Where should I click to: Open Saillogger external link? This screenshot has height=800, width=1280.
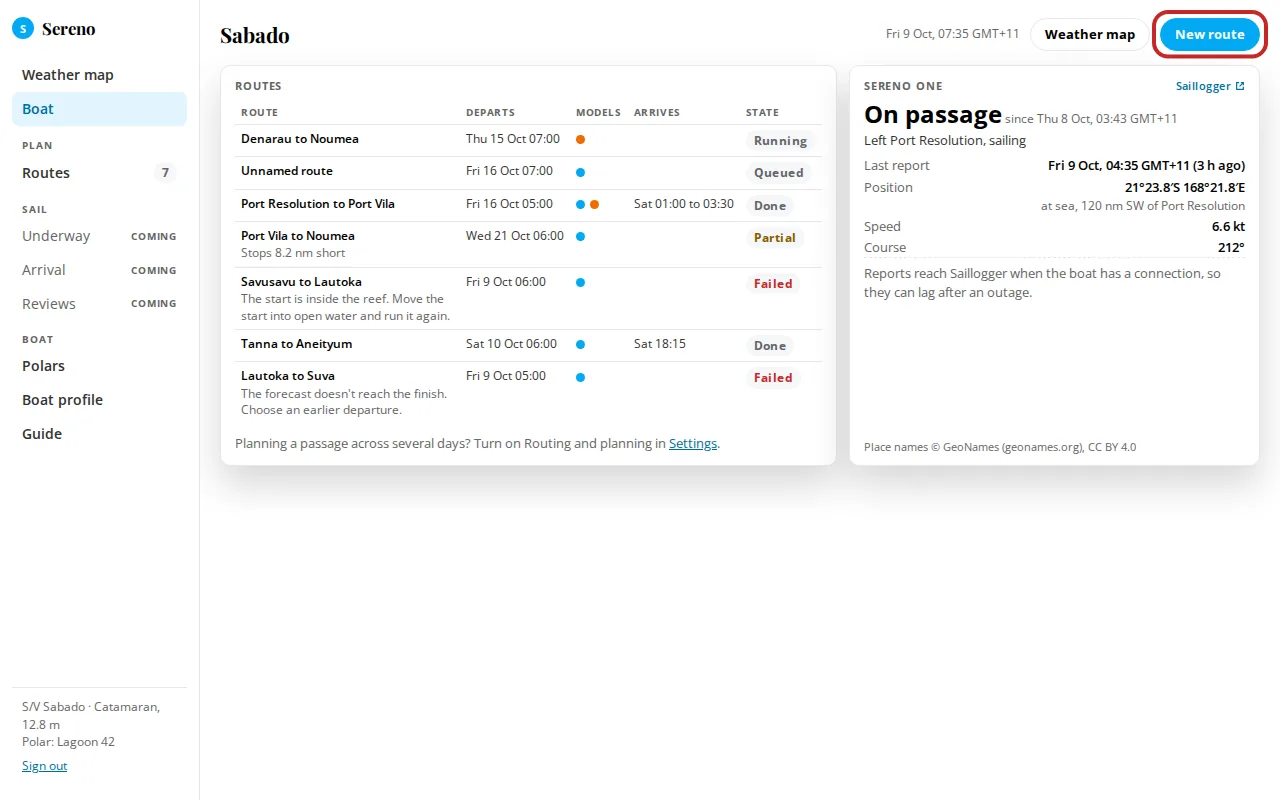tap(1210, 86)
